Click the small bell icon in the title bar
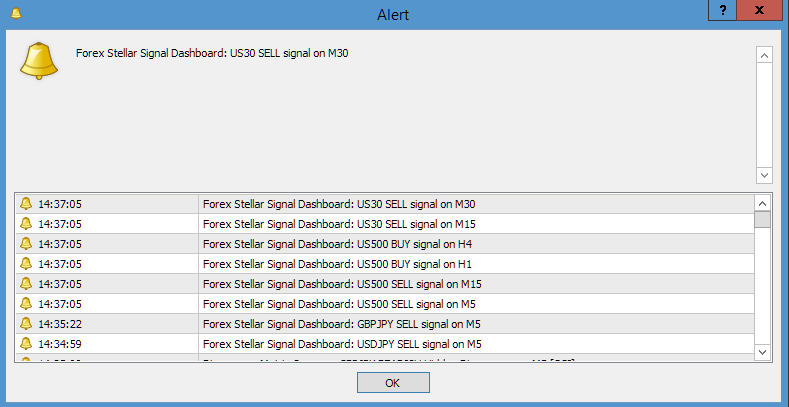789x407 pixels. [x=14, y=13]
